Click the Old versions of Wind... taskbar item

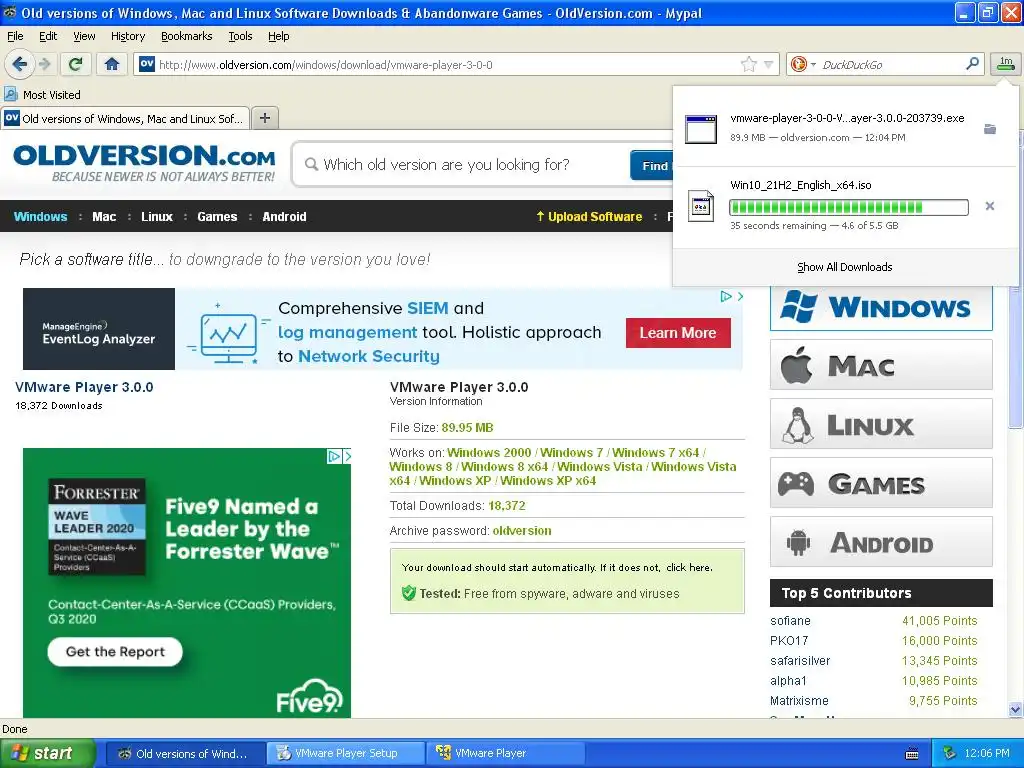coord(185,753)
